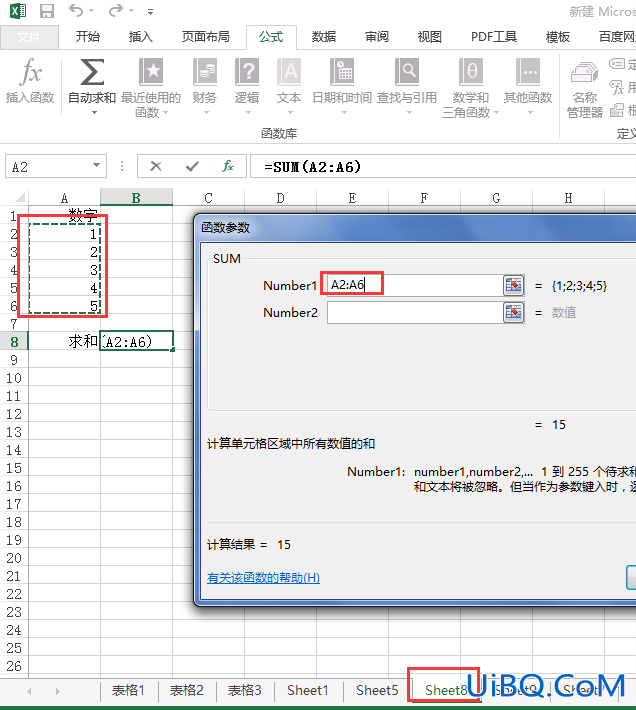Image resolution: width=636 pixels, height=710 pixels.
Task: Open Math & Trig functions icon
Action: pos(471,72)
